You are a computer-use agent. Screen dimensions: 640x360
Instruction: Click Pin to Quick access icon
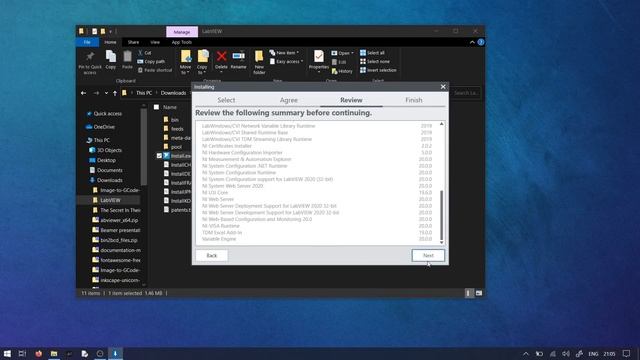pyautogui.click(x=90, y=62)
